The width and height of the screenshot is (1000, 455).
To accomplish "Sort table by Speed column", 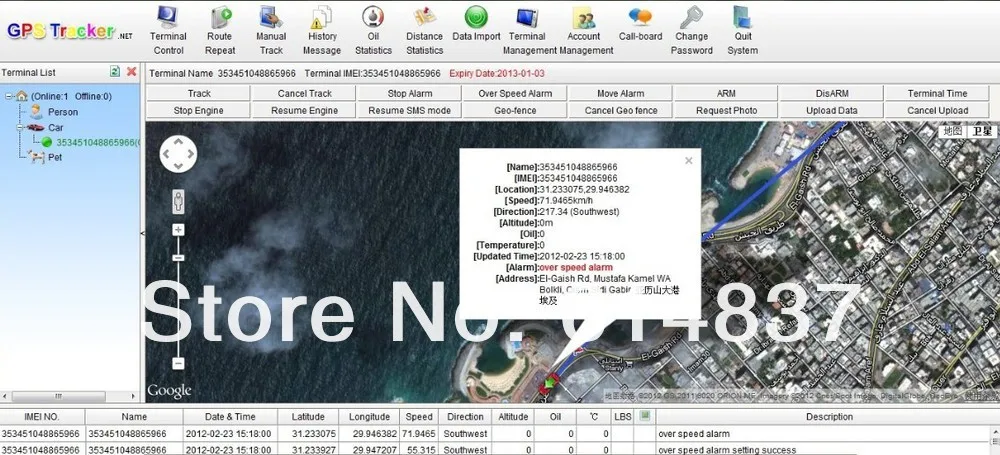I will [419, 417].
